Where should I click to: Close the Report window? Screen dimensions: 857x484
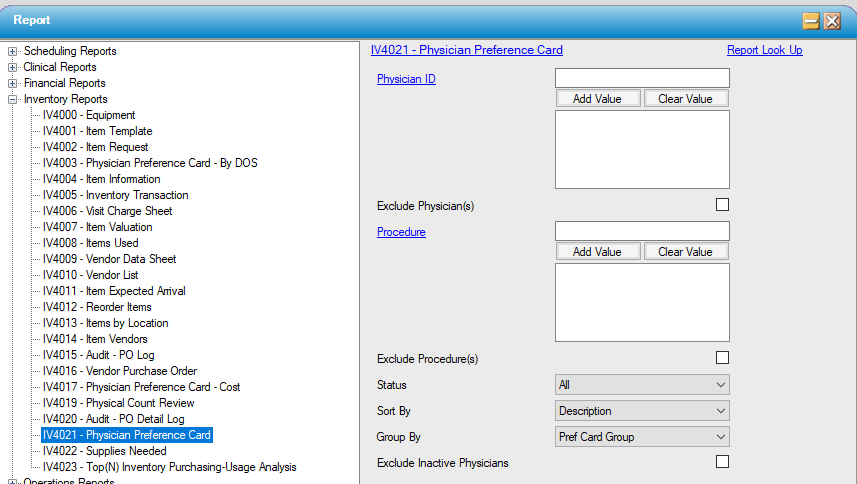(x=832, y=21)
